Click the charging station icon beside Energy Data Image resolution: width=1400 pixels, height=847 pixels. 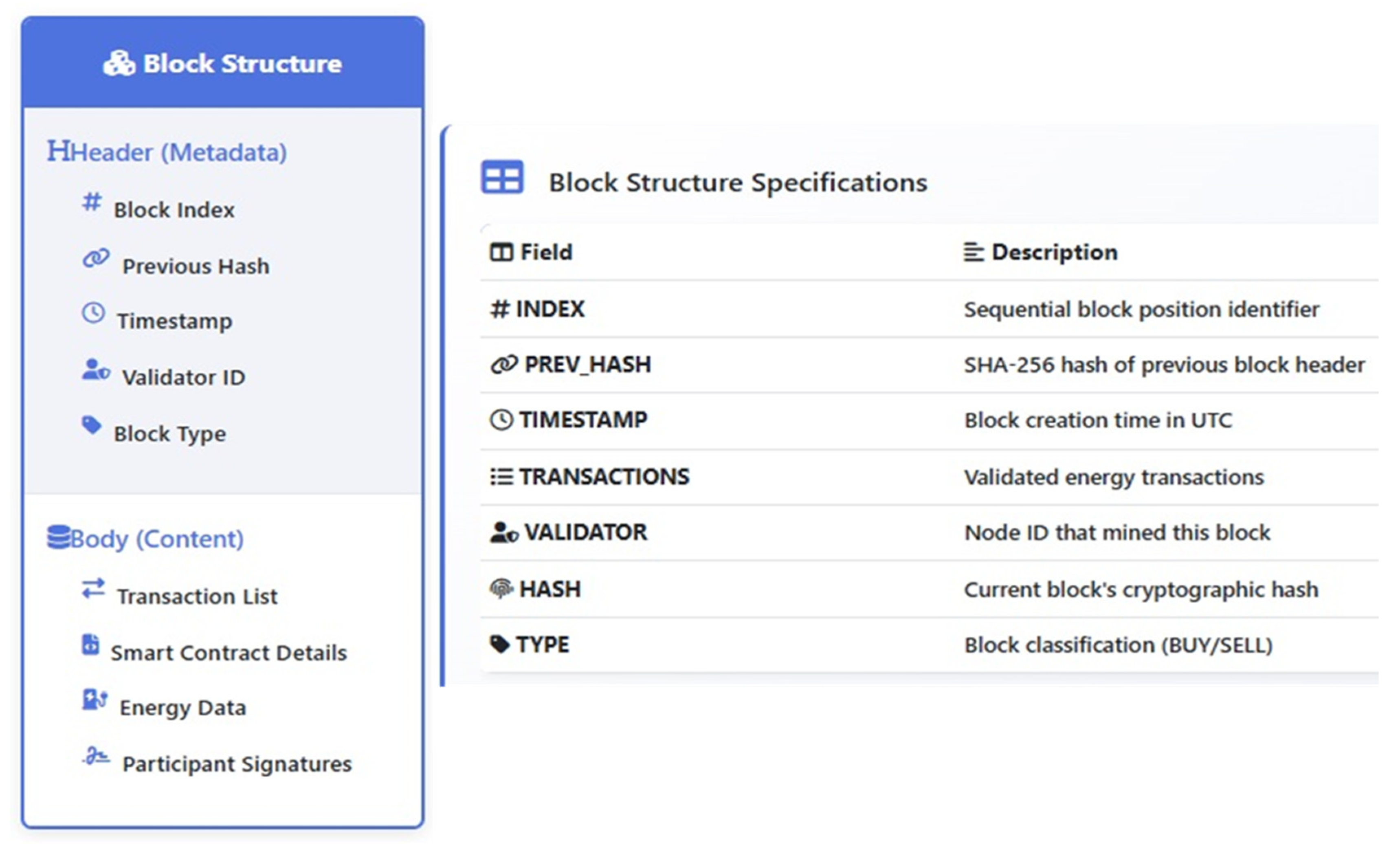coord(95,700)
